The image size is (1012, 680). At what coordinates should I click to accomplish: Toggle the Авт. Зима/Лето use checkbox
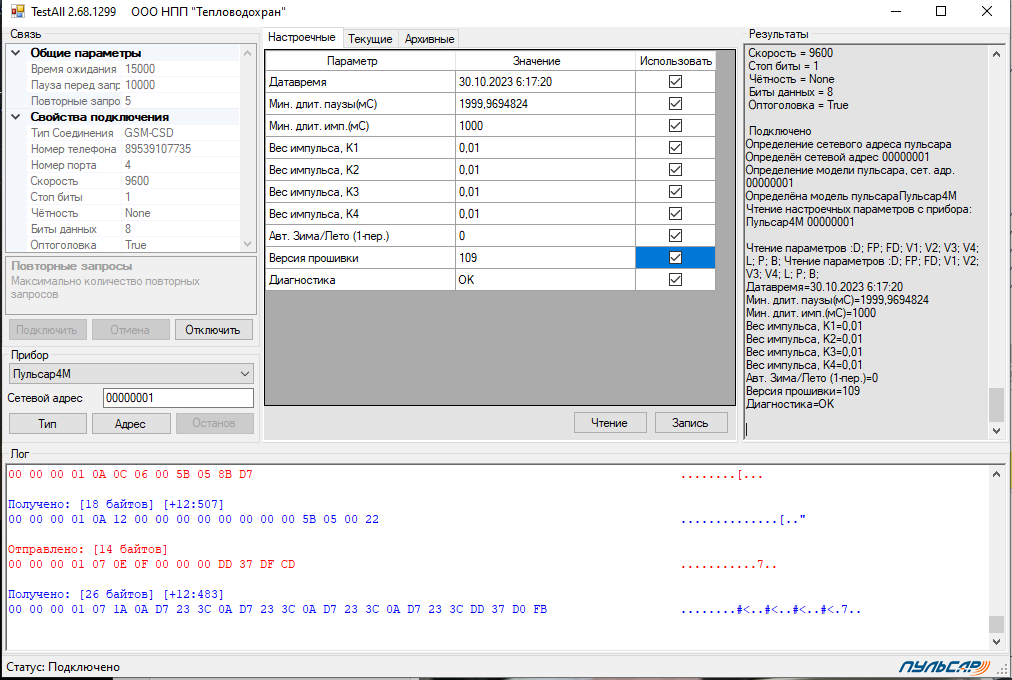675,235
